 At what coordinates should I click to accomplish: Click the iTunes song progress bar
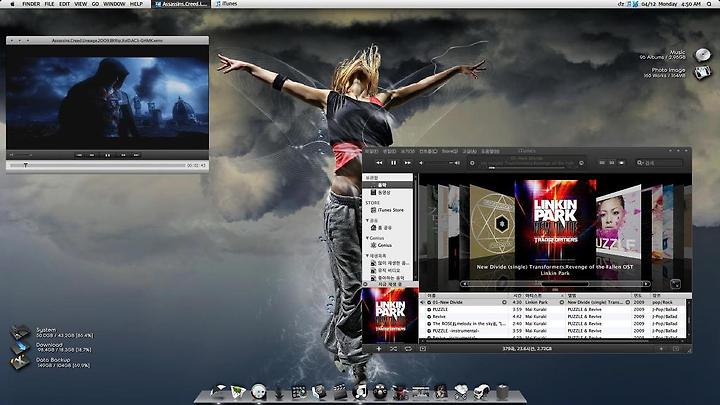point(527,168)
